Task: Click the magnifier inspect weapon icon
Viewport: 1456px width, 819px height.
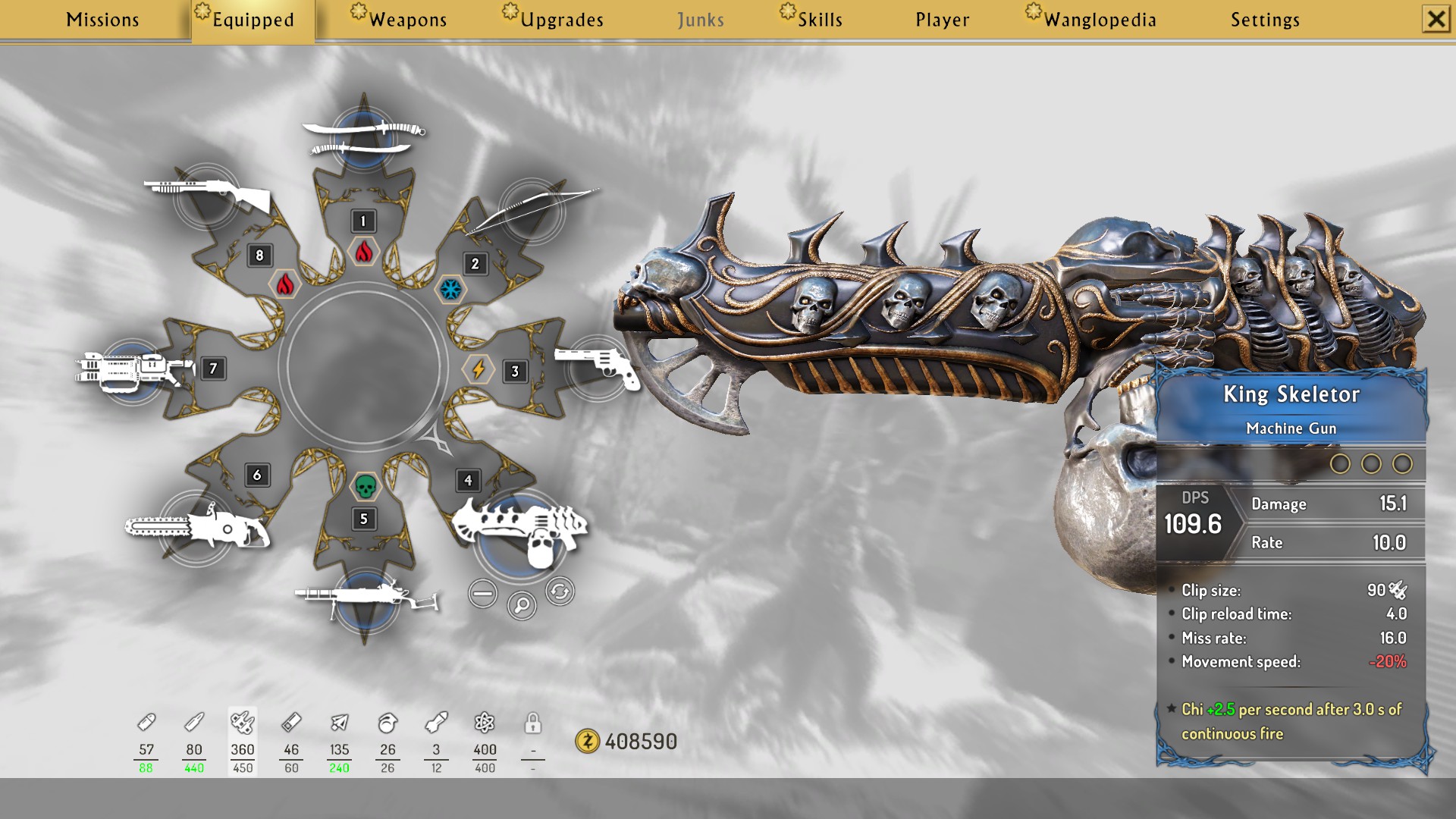Action: pos(522,605)
